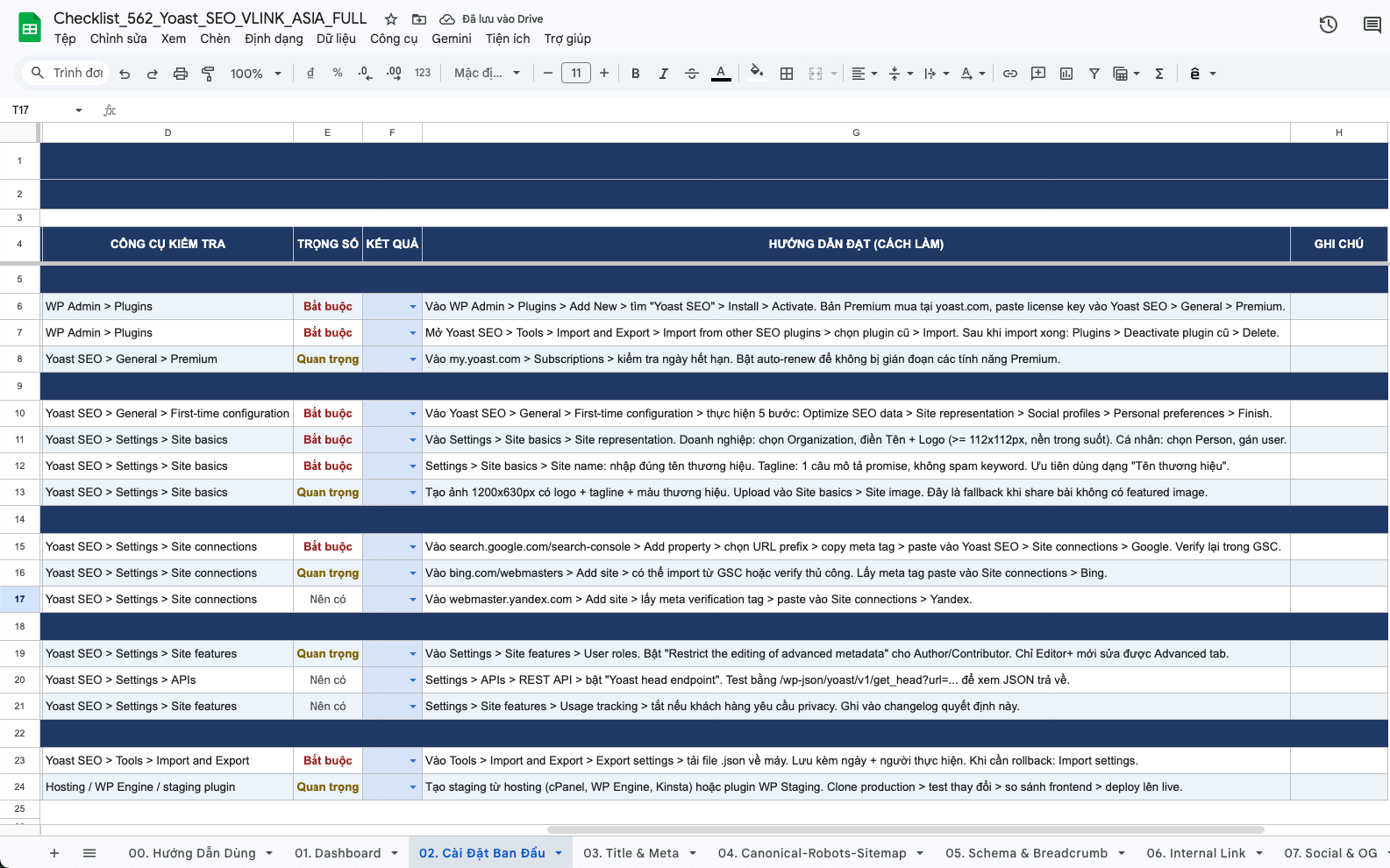This screenshot has height=868, width=1390.
Task: Increase decimal places
Action: coord(394,74)
